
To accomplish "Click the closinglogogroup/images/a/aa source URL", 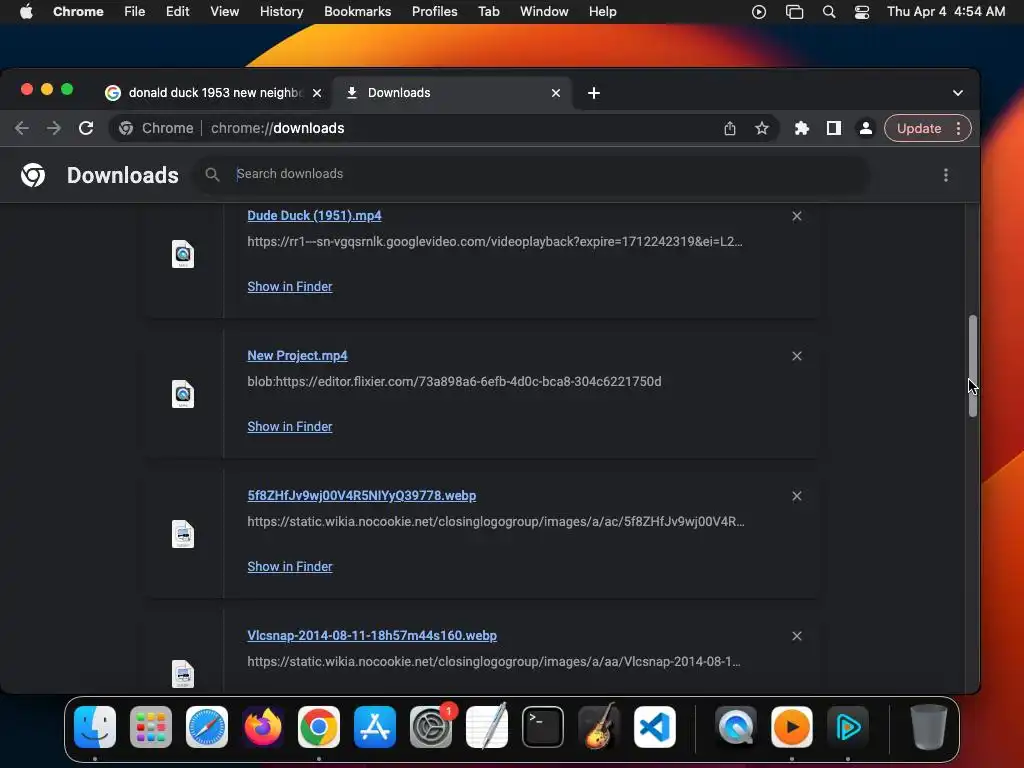I will (x=494, y=662).
